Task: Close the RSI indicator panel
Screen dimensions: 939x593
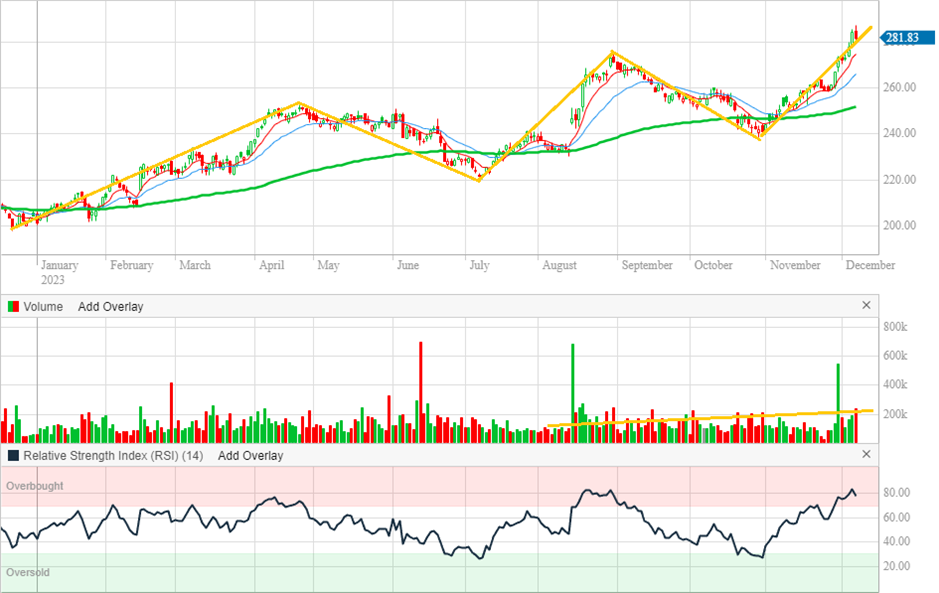Action: click(866, 454)
